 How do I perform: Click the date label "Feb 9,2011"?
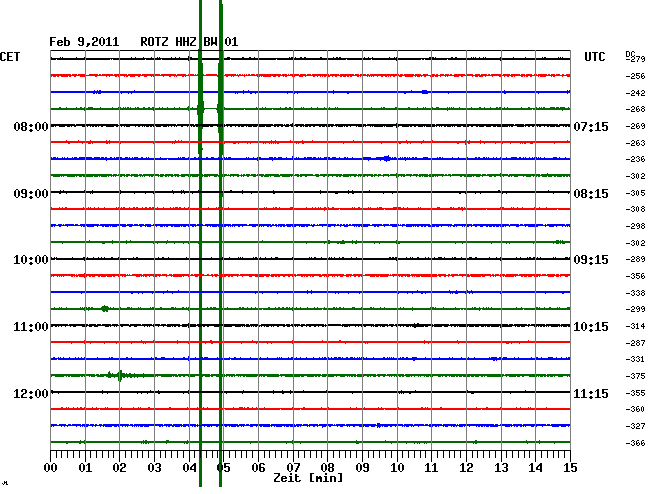click(84, 42)
